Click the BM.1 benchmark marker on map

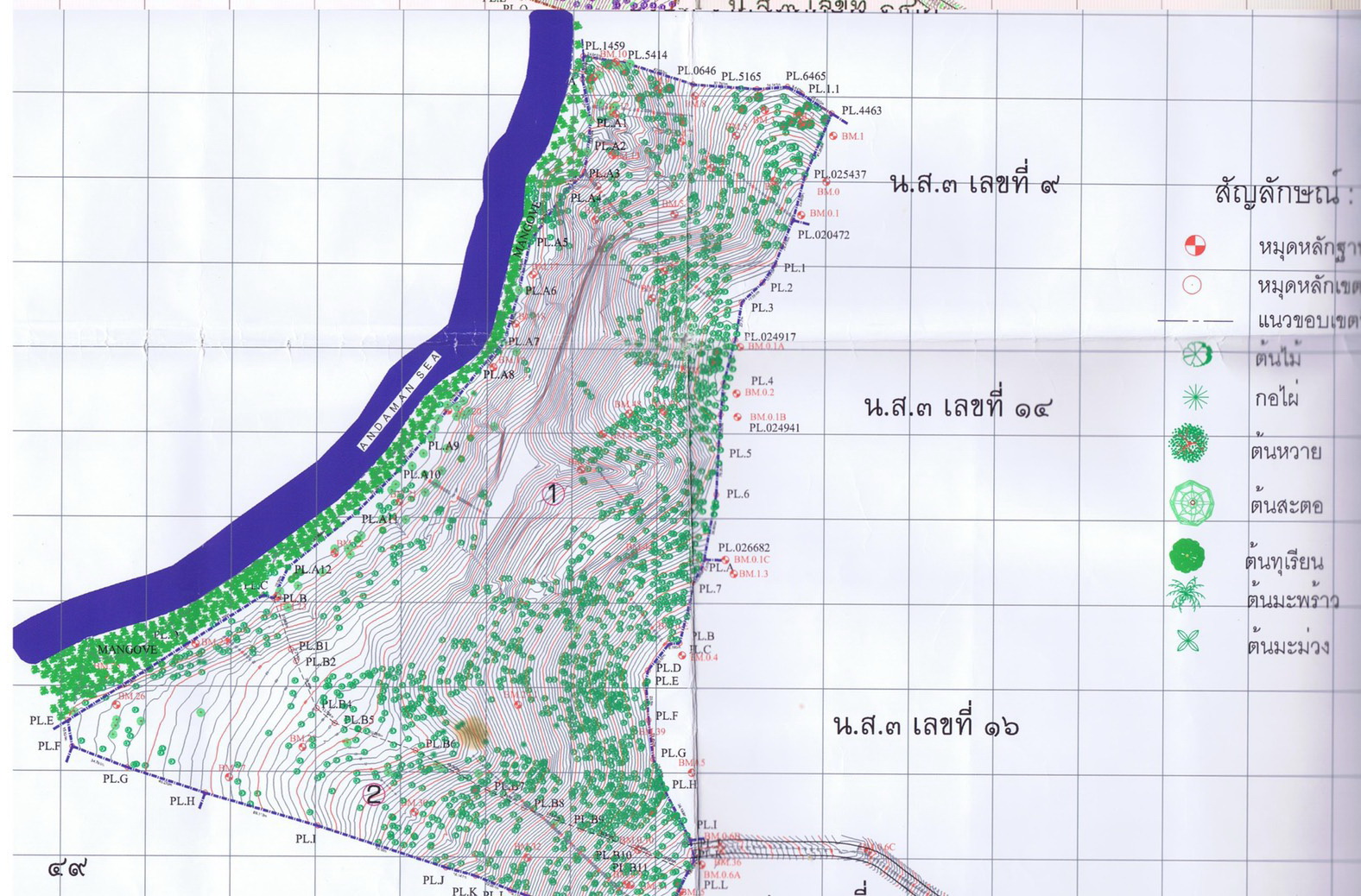pos(833,136)
